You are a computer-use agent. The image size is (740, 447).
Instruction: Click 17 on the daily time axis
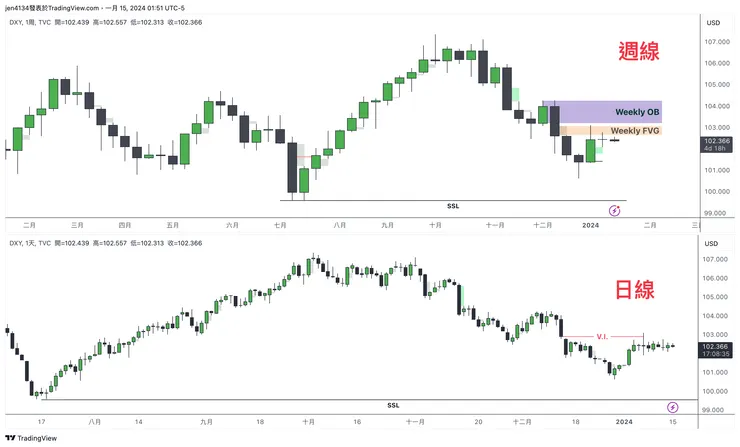coord(42,422)
